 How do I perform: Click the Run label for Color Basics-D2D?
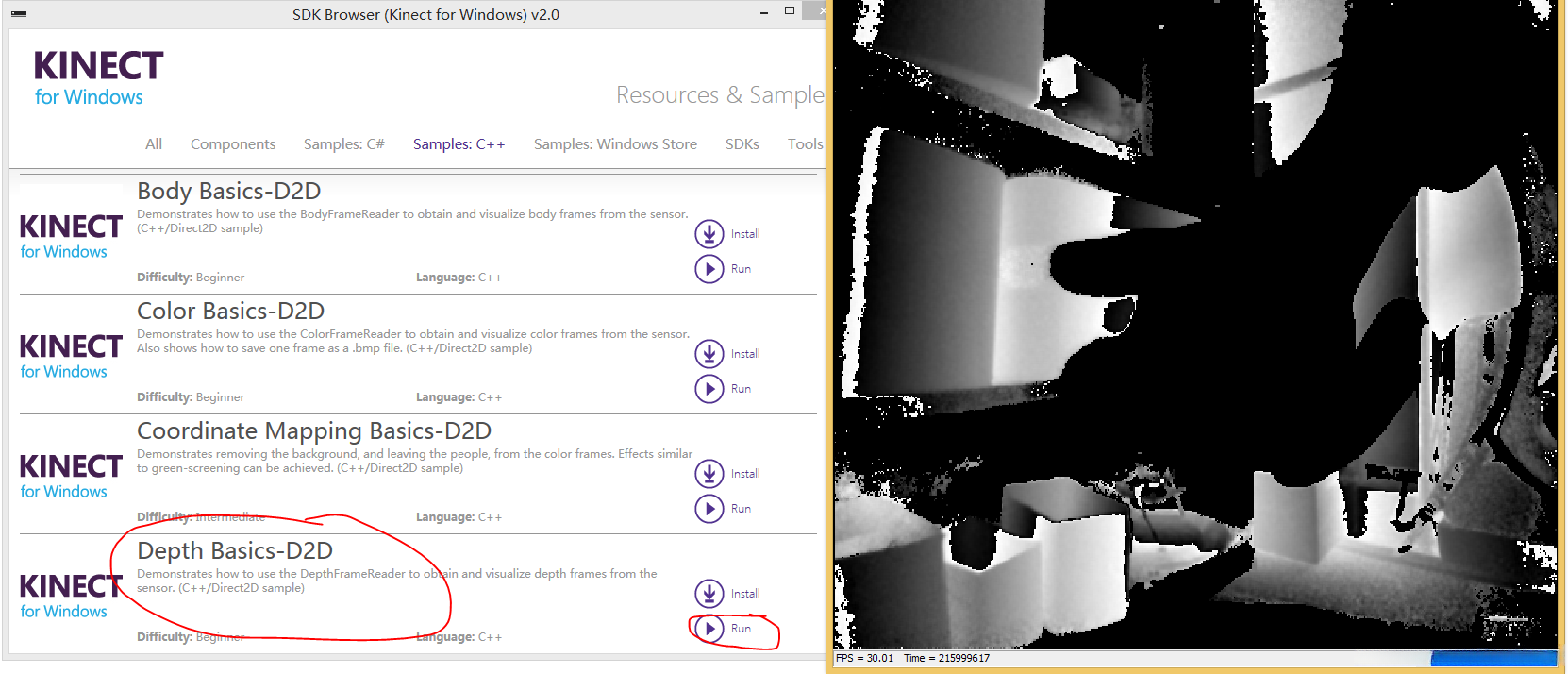[x=741, y=389]
